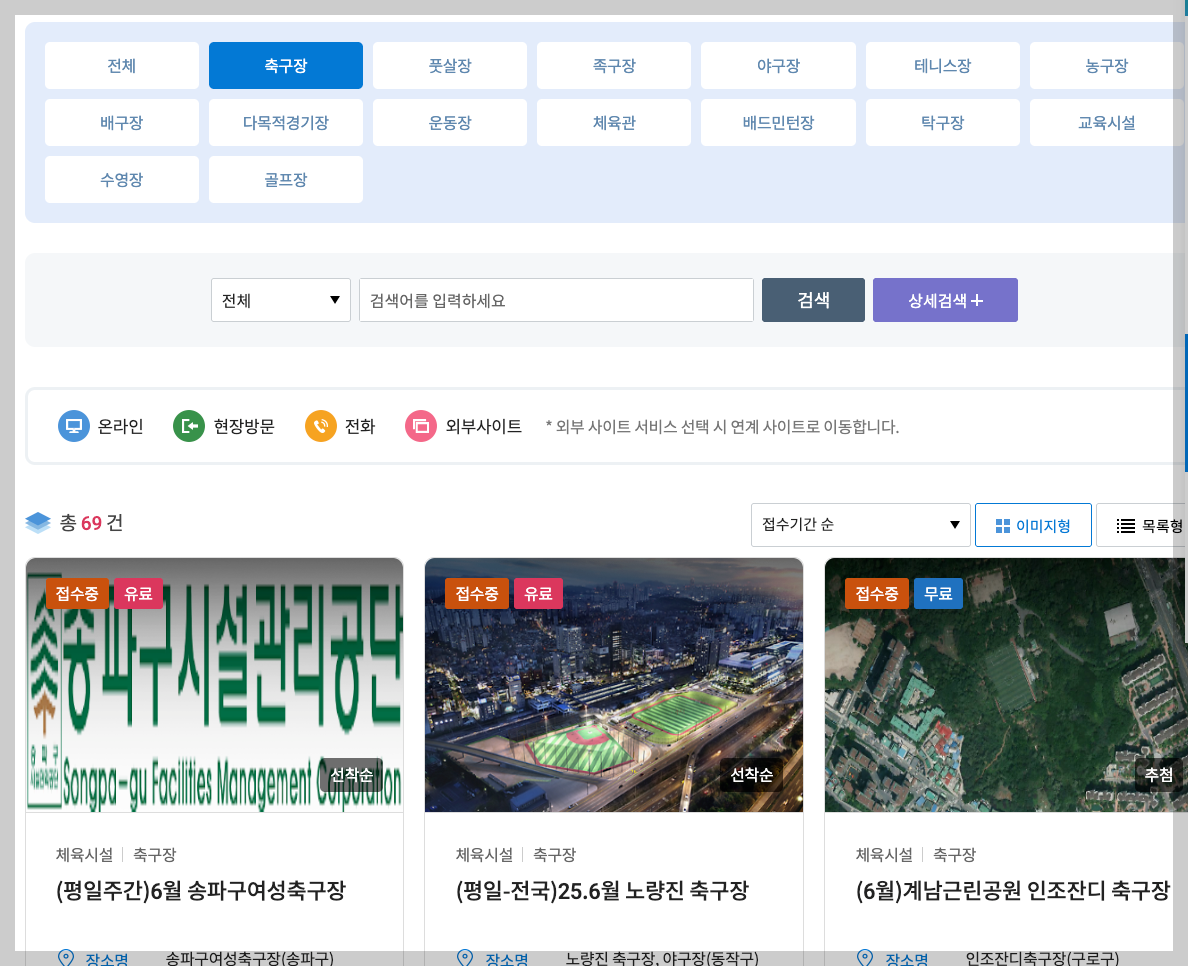The width and height of the screenshot is (1188, 966).
Task: Click the location pin icon on 인조잔디축구장 card
Action: (864, 958)
